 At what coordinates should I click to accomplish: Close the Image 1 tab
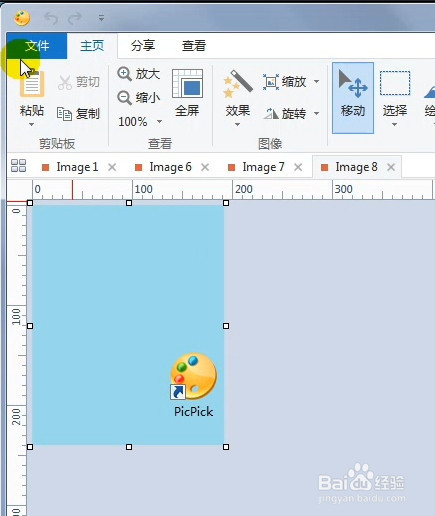point(112,167)
